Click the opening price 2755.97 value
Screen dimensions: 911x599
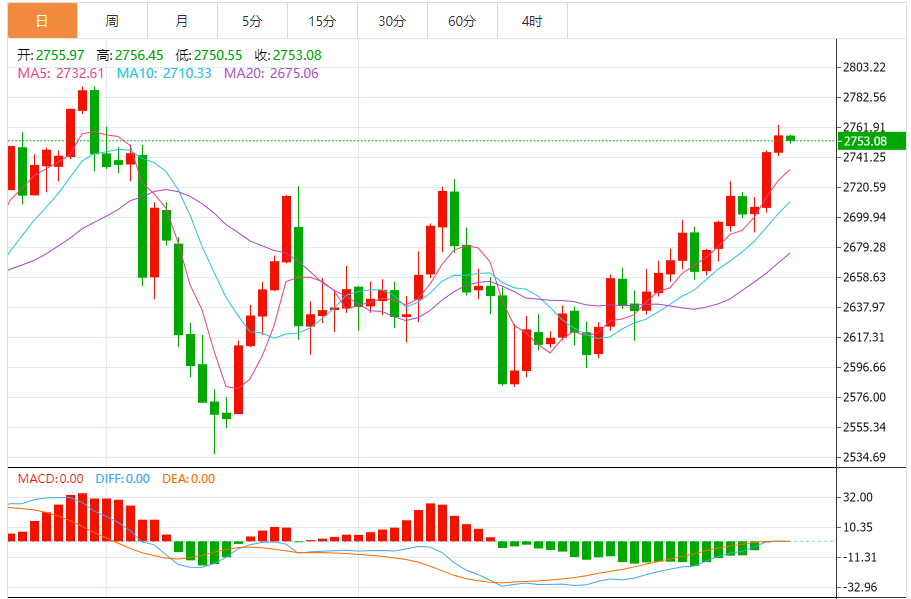(x=60, y=55)
